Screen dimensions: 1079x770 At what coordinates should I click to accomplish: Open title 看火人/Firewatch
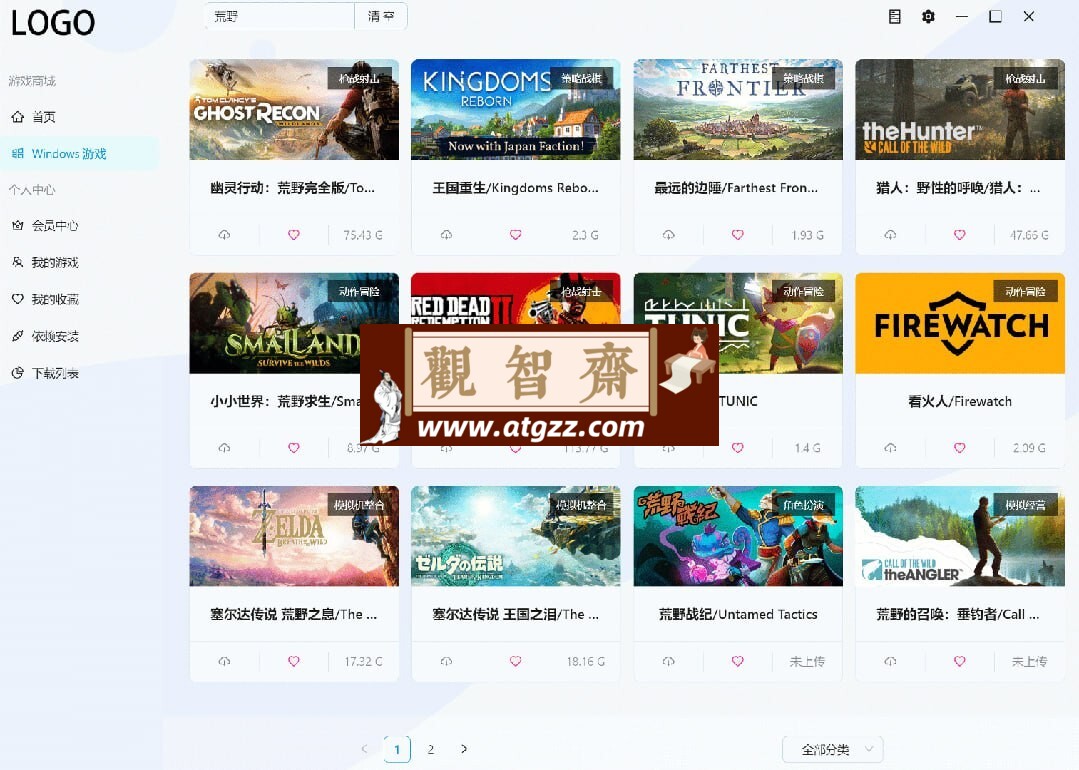960,401
